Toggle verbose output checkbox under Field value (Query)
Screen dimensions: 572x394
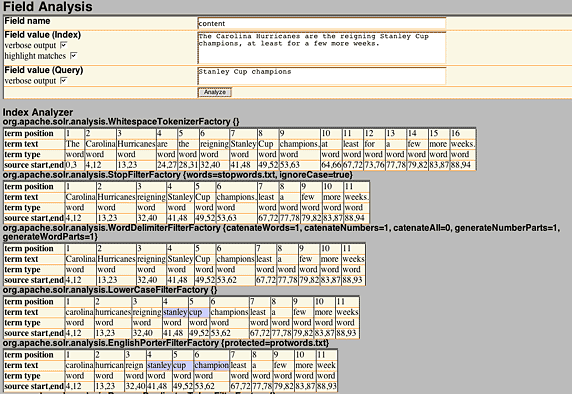(x=63, y=80)
